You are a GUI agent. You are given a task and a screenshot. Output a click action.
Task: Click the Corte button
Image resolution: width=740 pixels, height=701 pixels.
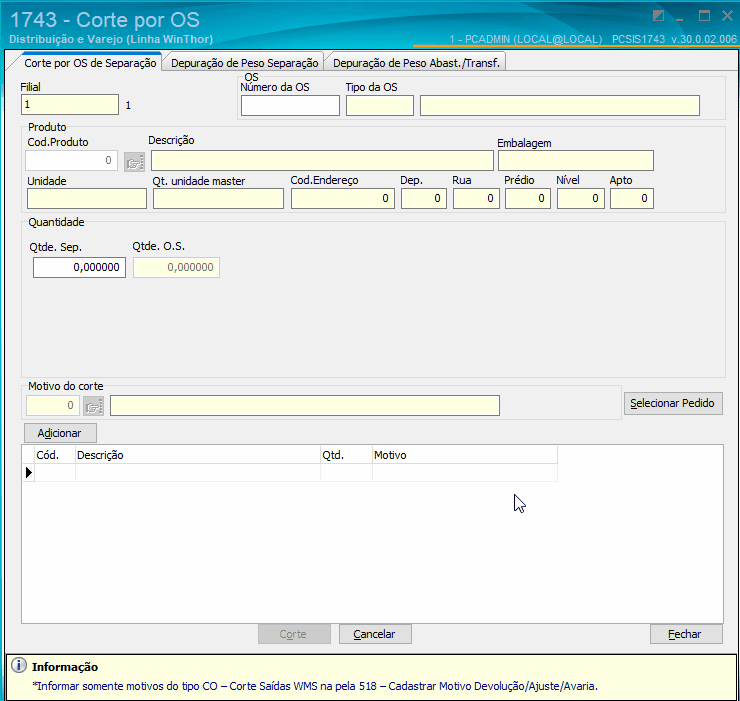point(294,634)
